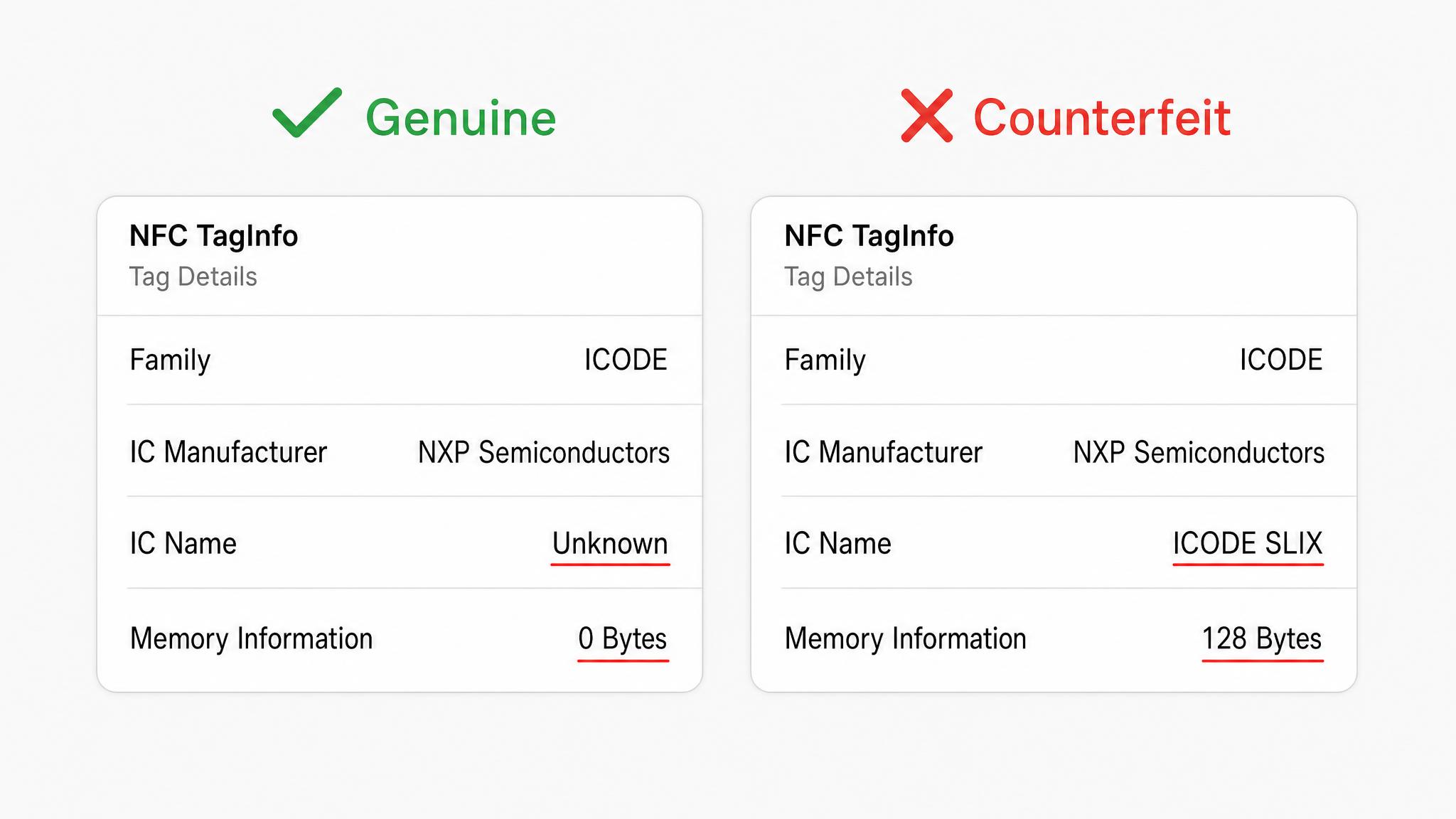Tap NXP Semiconductors value in counterfeit card
Screen dimensions: 1456x819
pyautogui.click(x=1199, y=452)
